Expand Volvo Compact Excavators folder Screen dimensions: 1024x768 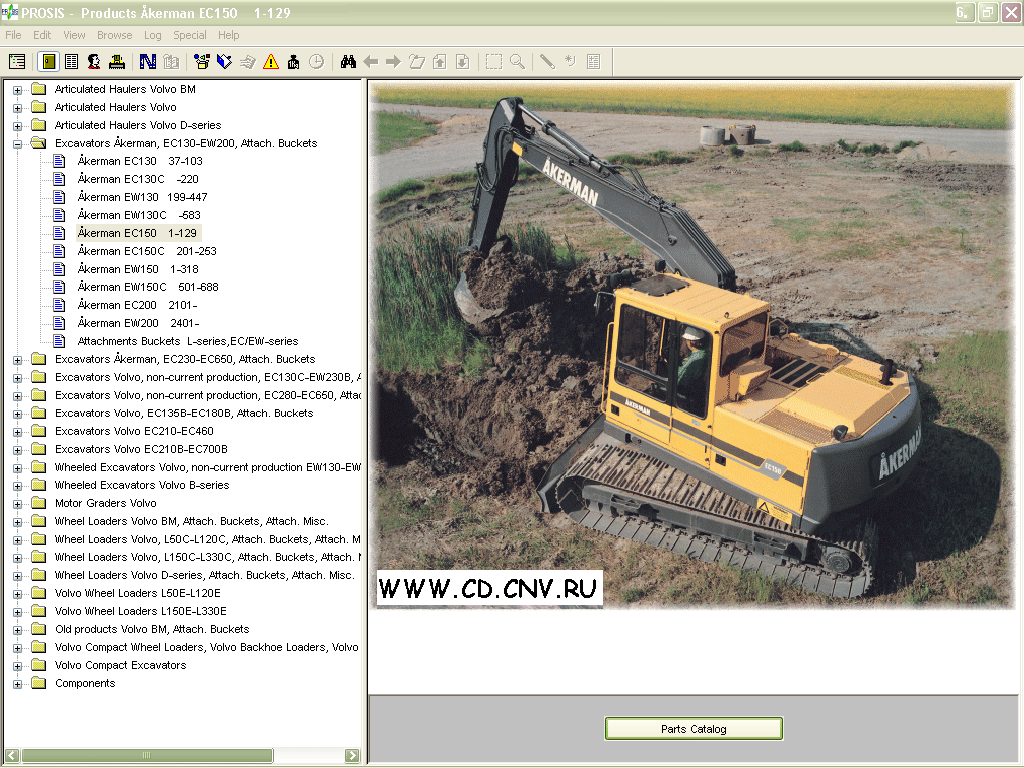[x=18, y=666]
